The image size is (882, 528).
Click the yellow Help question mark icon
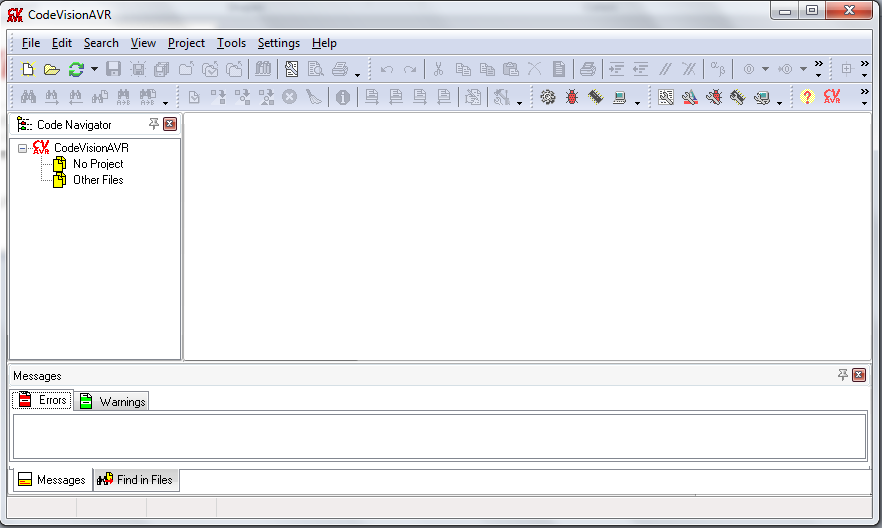(x=807, y=97)
